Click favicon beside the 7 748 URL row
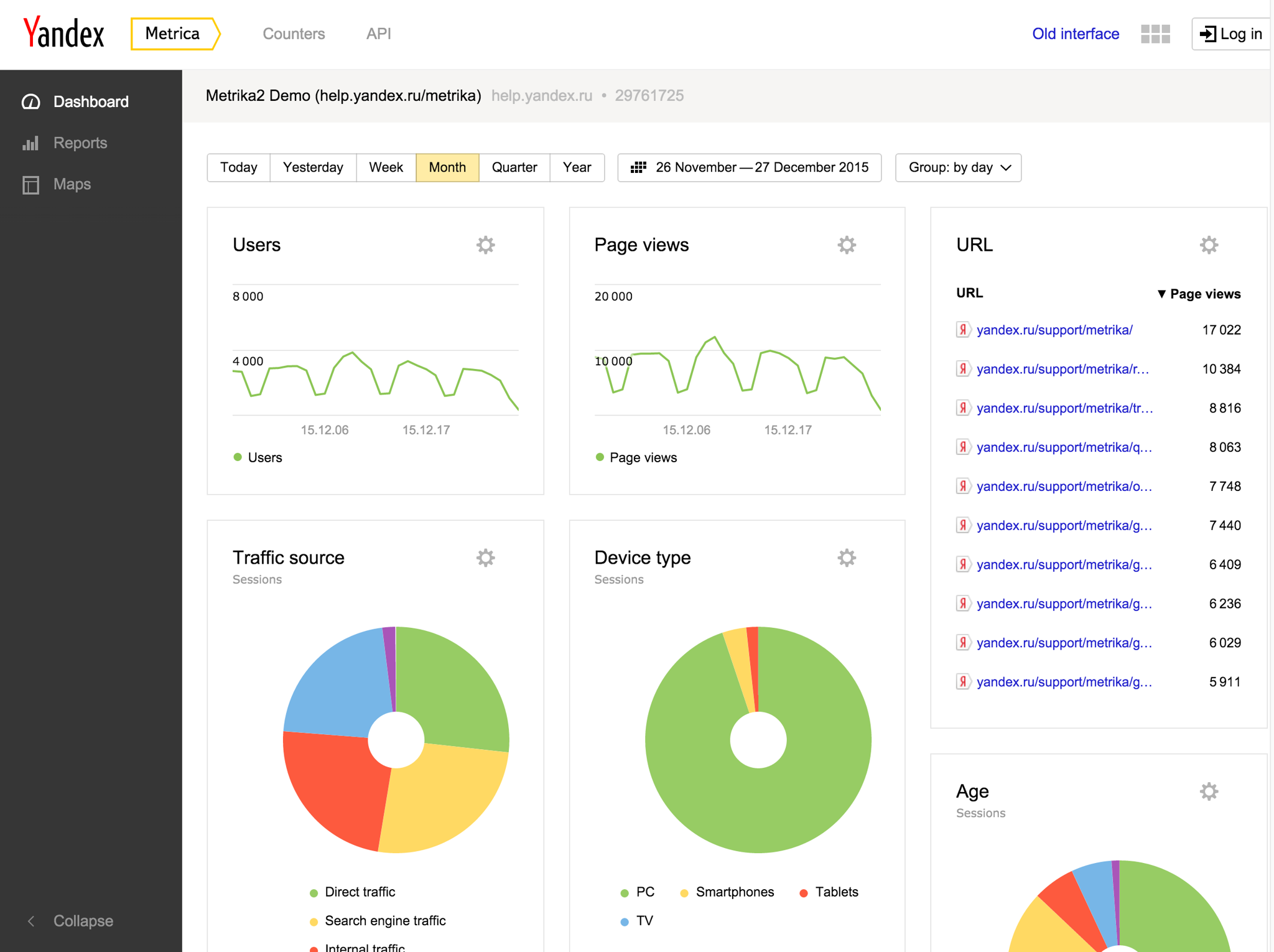 (x=963, y=486)
